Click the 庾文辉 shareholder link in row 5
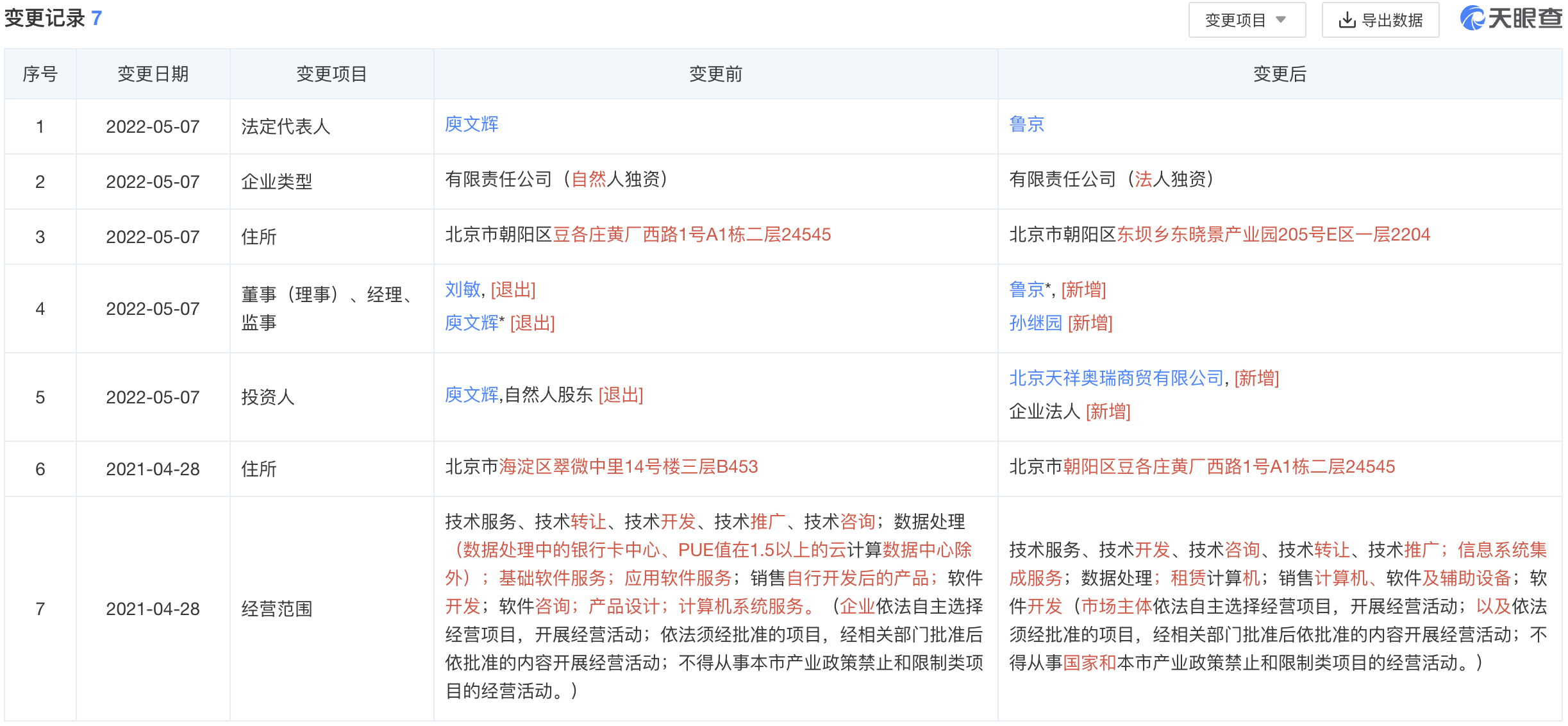The width and height of the screenshot is (1568, 726). point(471,395)
